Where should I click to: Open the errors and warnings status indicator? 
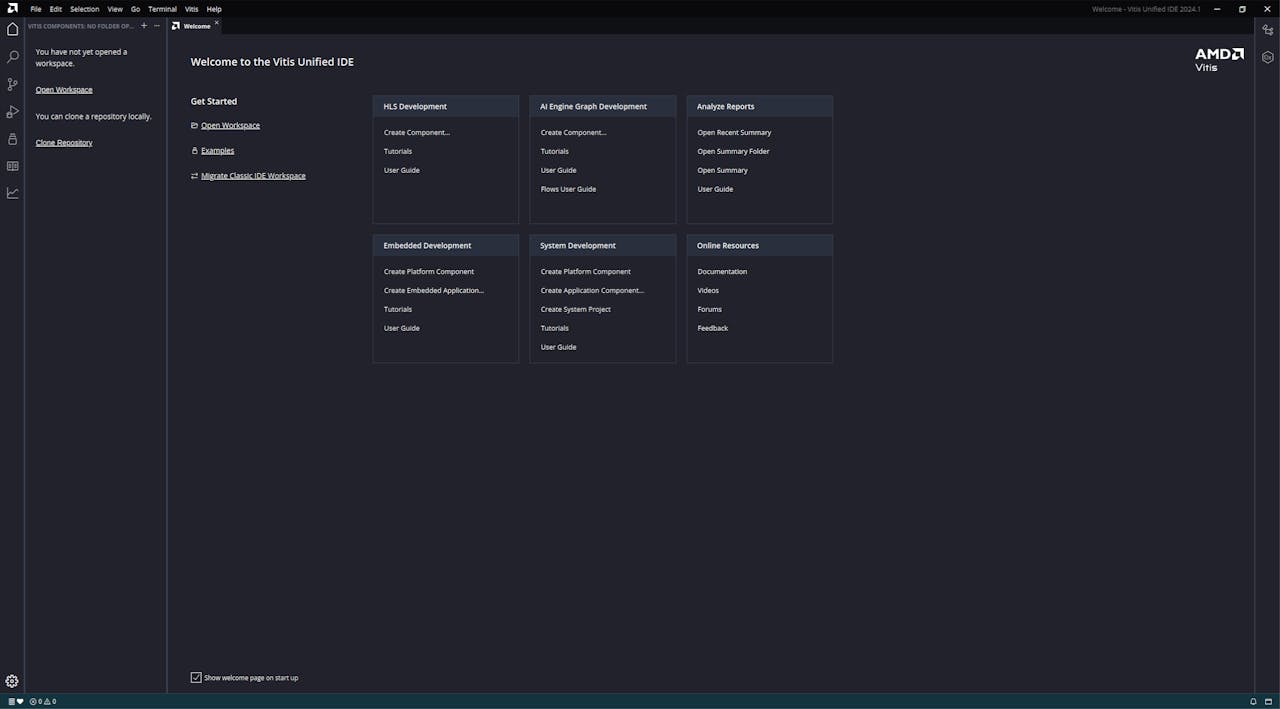coord(43,702)
